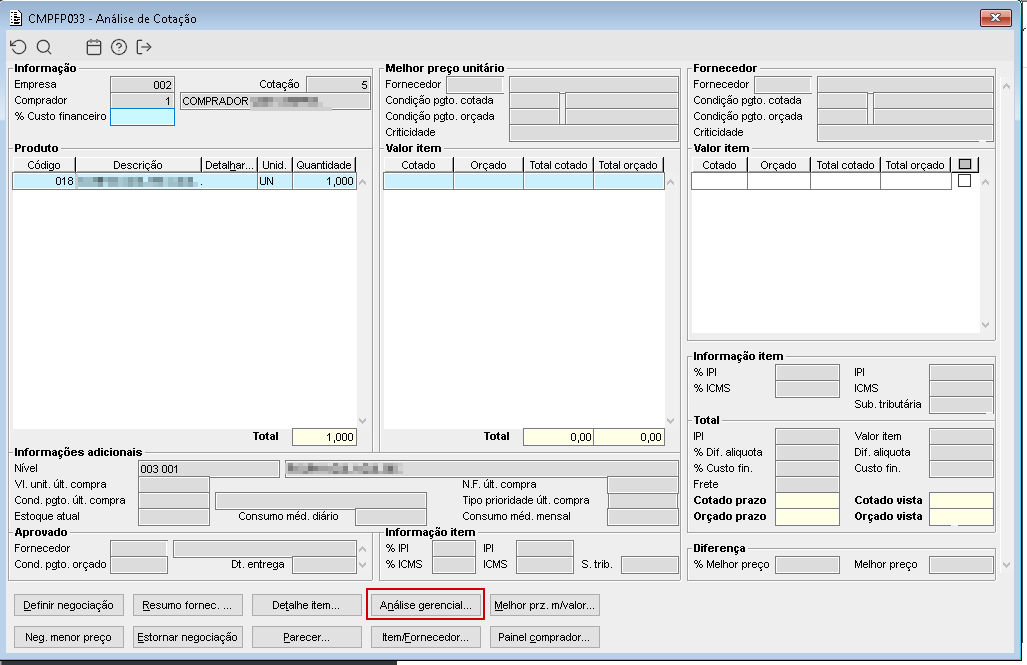
Task: Click the Total 1,000 field under Produto
Action: 324,437
